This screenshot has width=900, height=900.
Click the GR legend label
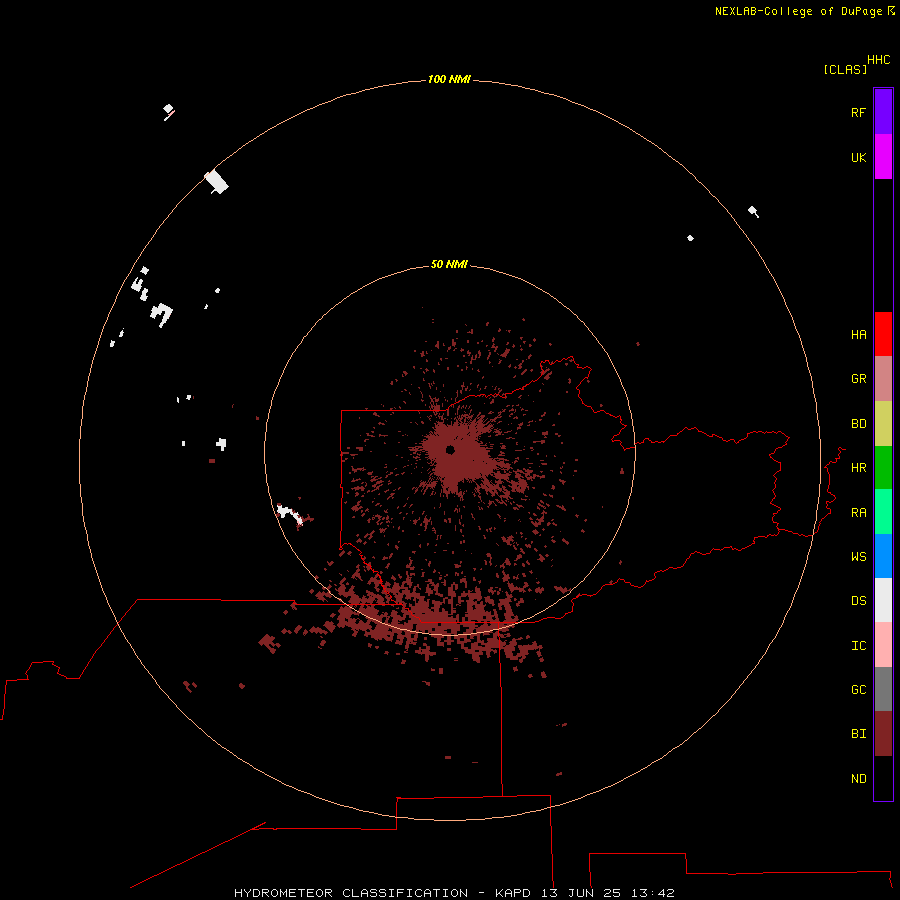(x=859, y=379)
